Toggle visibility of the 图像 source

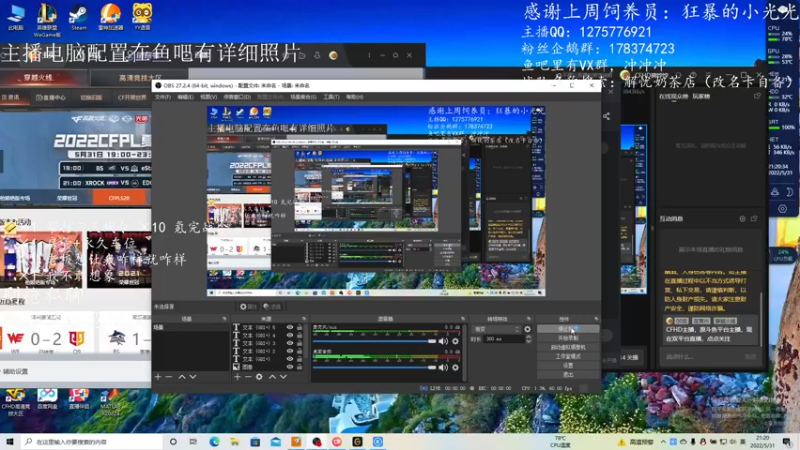pos(290,367)
